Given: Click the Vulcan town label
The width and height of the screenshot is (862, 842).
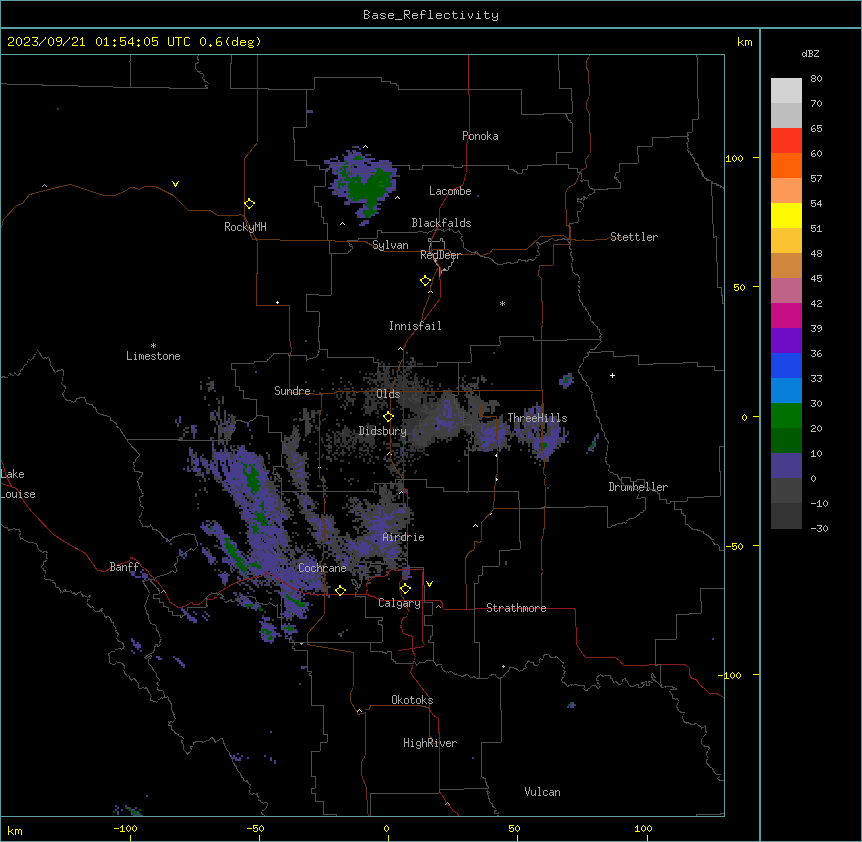Looking at the screenshot, I should 543,792.
